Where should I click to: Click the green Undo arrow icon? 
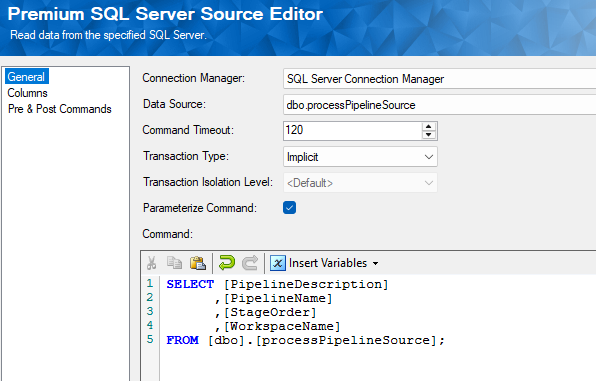[x=227, y=263]
